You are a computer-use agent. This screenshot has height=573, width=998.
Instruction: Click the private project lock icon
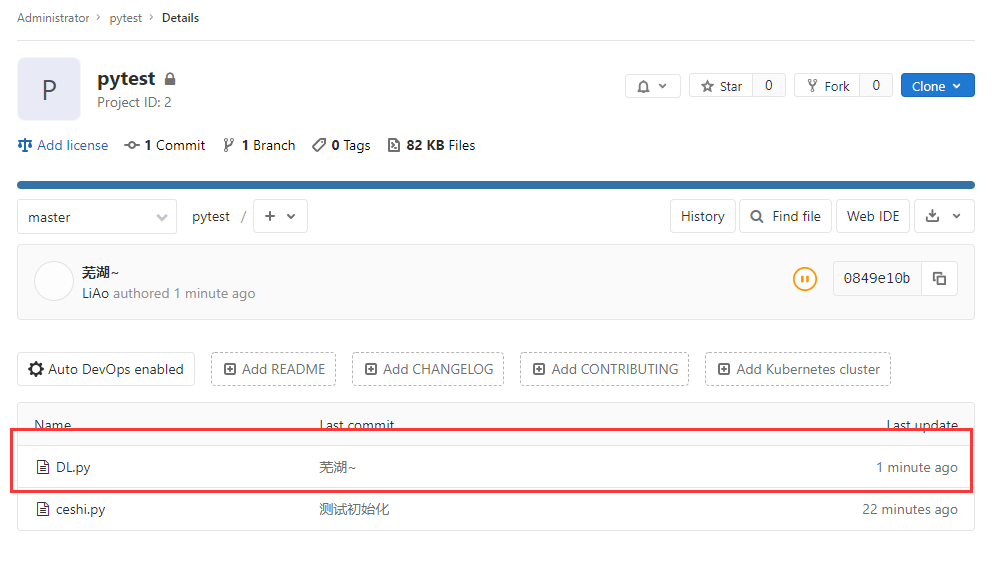click(170, 79)
